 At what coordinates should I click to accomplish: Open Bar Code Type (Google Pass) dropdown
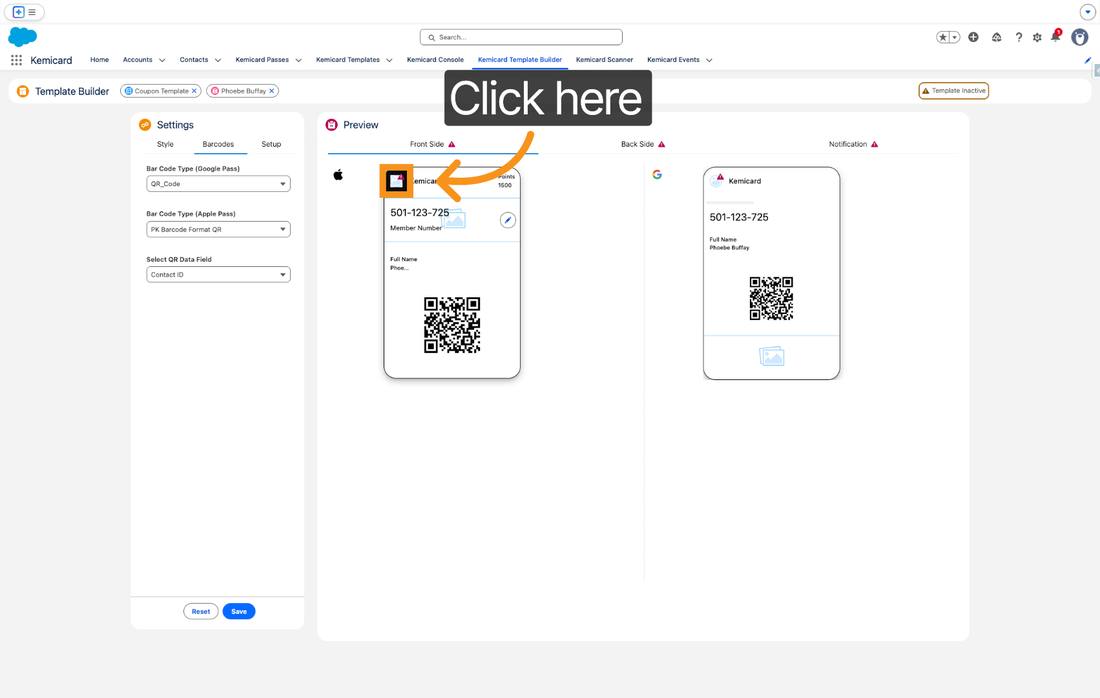coord(218,184)
